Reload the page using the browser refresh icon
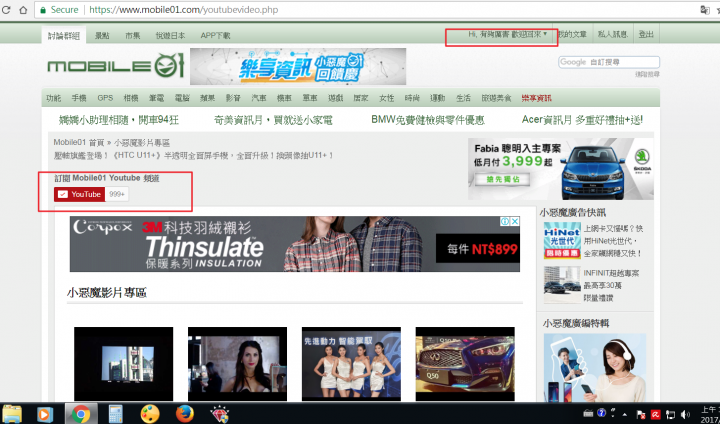 (6, 10)
